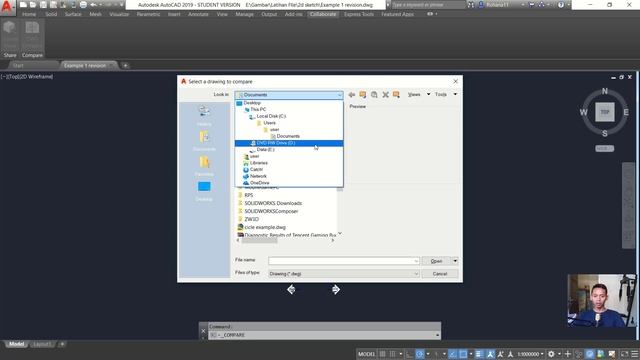Click the Create New Folder icon in dialog

pyautogui.click(x=396, y=95)
